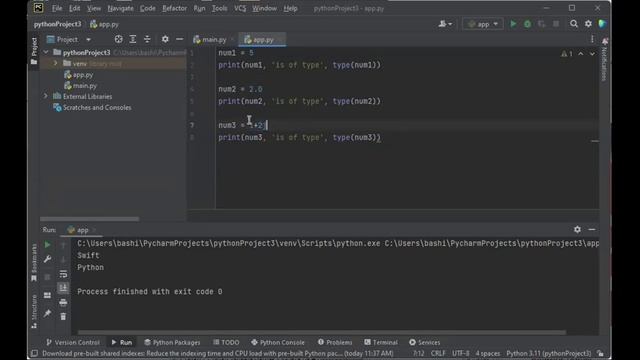Open the Window menu
The height and width of the screenshot is (360, 640).
pyautogui.click(x=264, y=8)
